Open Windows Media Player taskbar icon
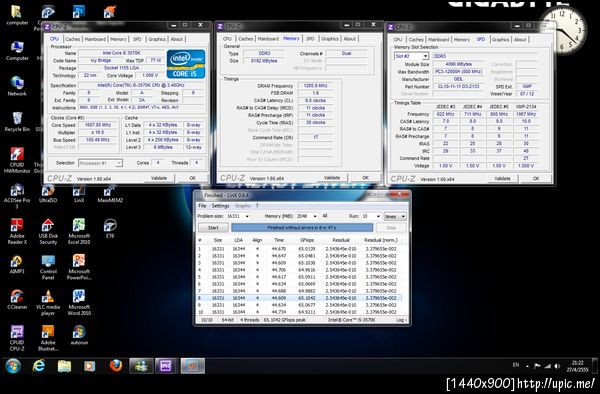The width and height of the screenshot is (600, 394). click(90, 366)
